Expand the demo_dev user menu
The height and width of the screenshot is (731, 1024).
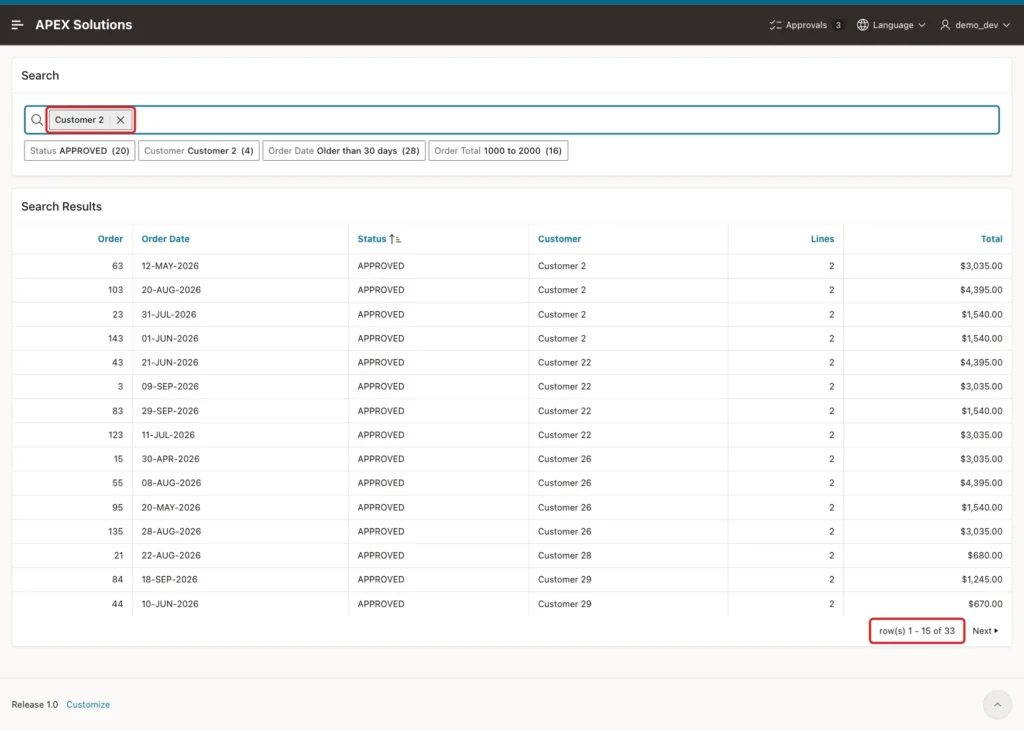click(x=975, y=25)
